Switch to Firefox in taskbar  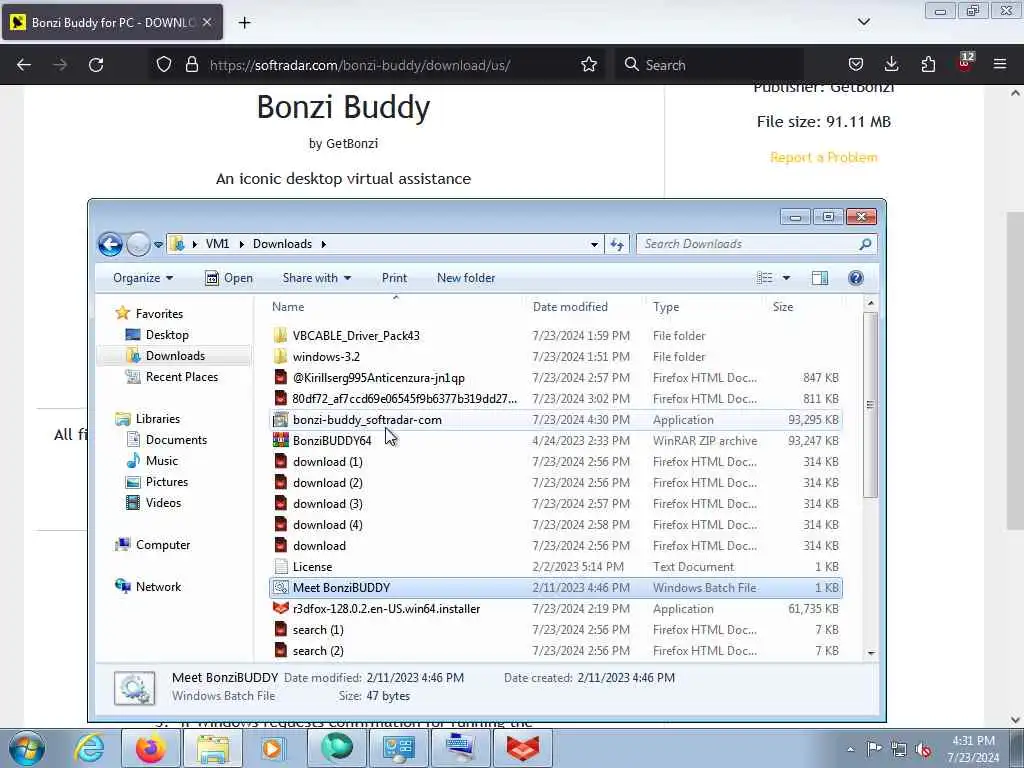pos(150,748)
